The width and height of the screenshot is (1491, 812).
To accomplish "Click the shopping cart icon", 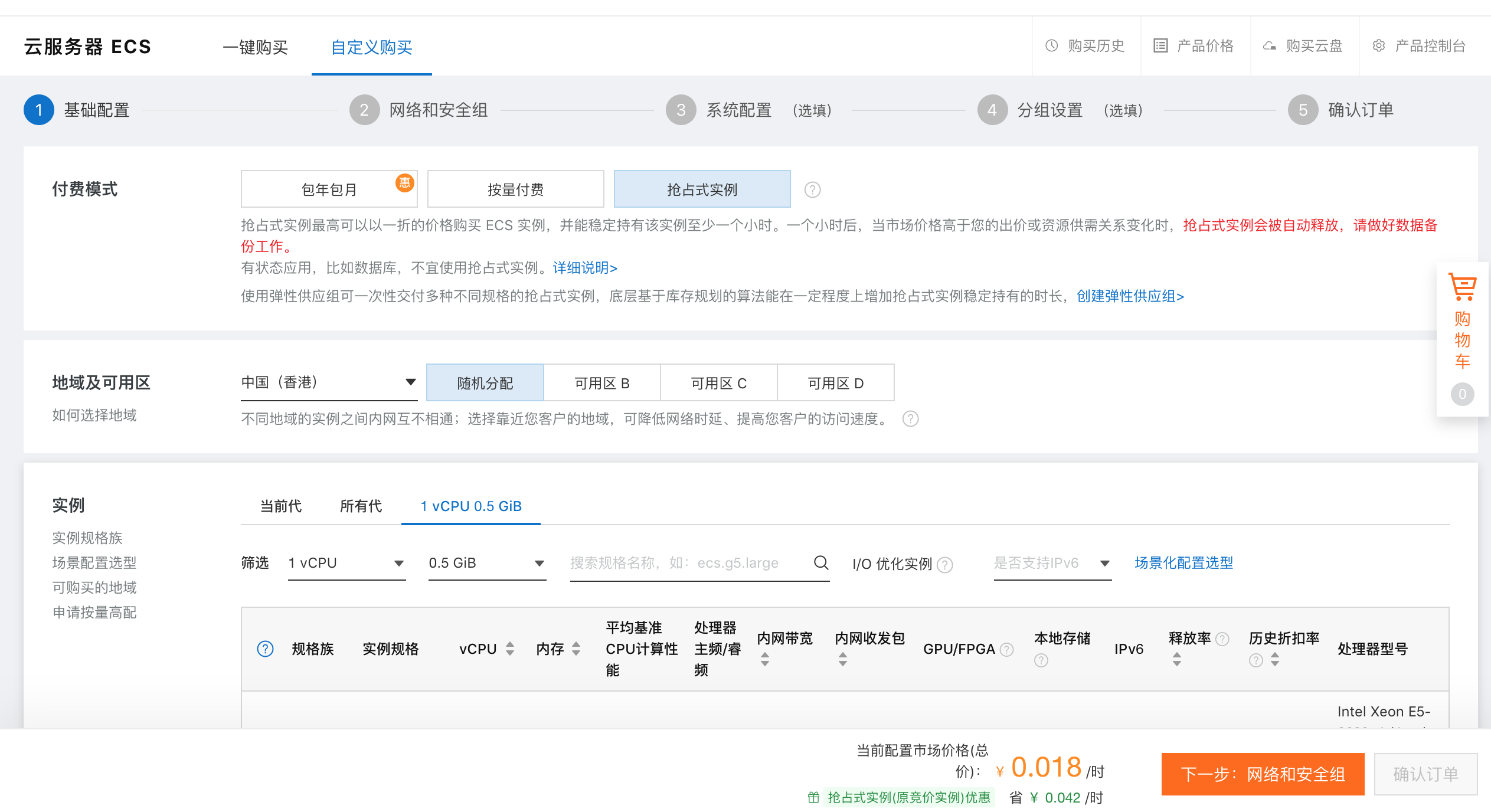I will click(x=1462, y=287).
